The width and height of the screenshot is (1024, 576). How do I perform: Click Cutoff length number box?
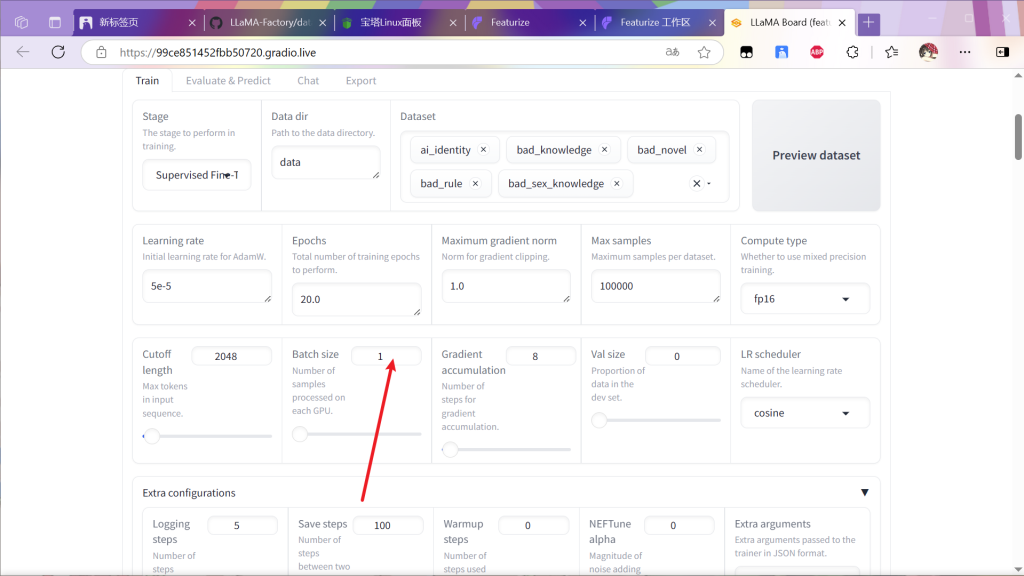[231, 356]
